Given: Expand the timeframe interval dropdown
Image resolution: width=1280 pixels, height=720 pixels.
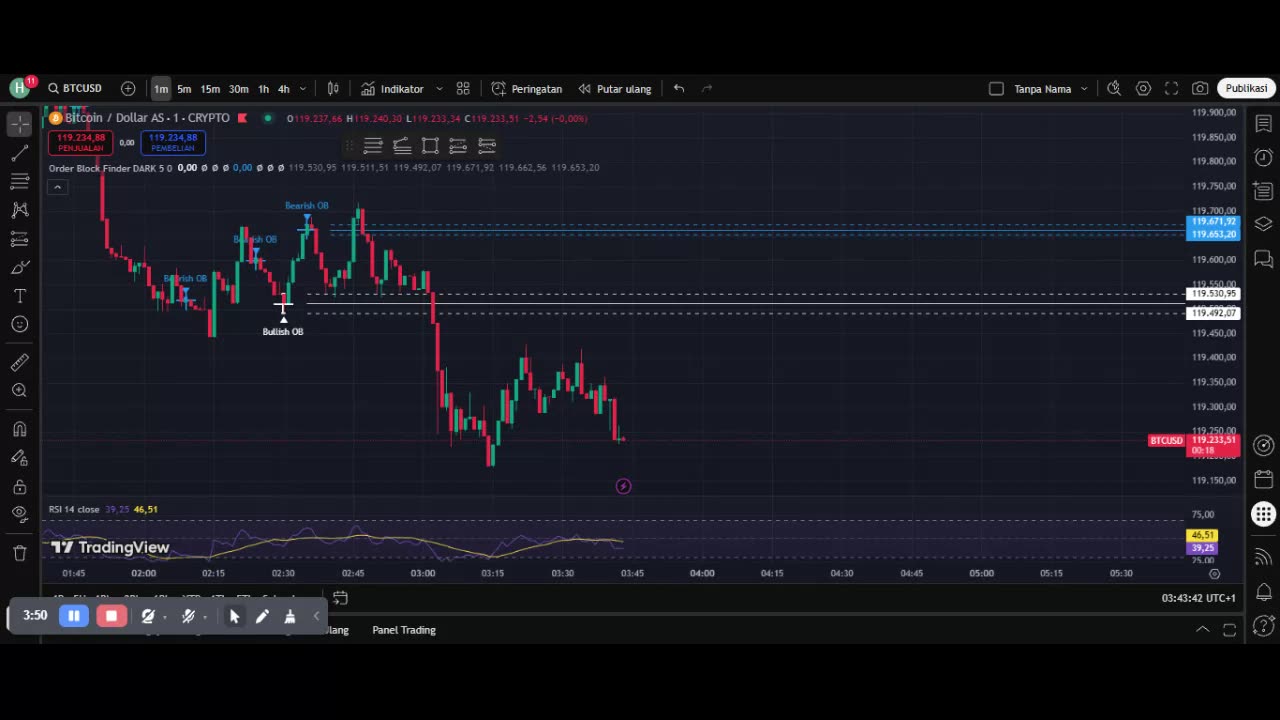Looking at the screenshot, I should pos(303,89).
